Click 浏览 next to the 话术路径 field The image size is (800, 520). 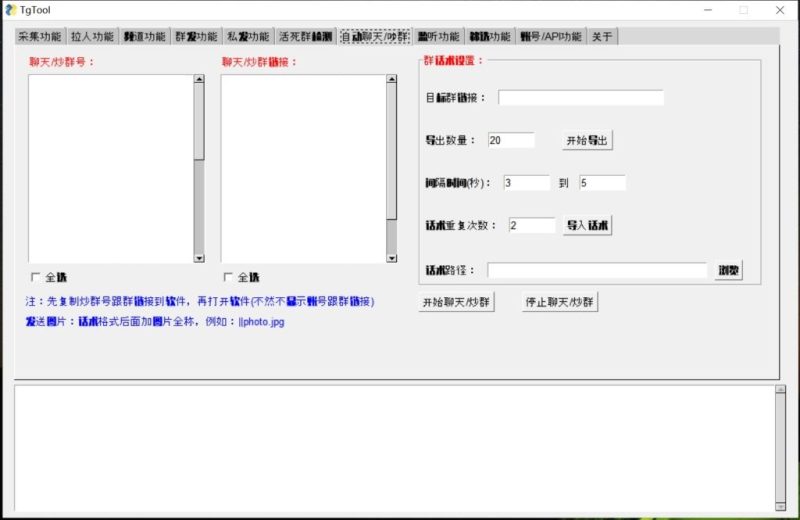728,270
